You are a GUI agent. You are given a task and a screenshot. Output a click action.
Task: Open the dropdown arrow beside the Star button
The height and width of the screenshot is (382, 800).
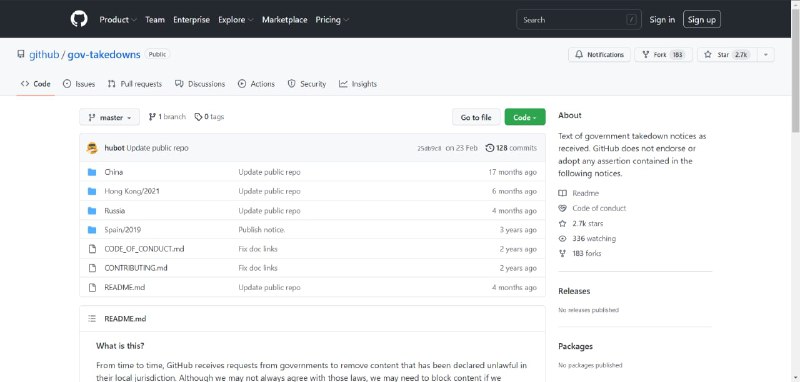coord(766,55)
